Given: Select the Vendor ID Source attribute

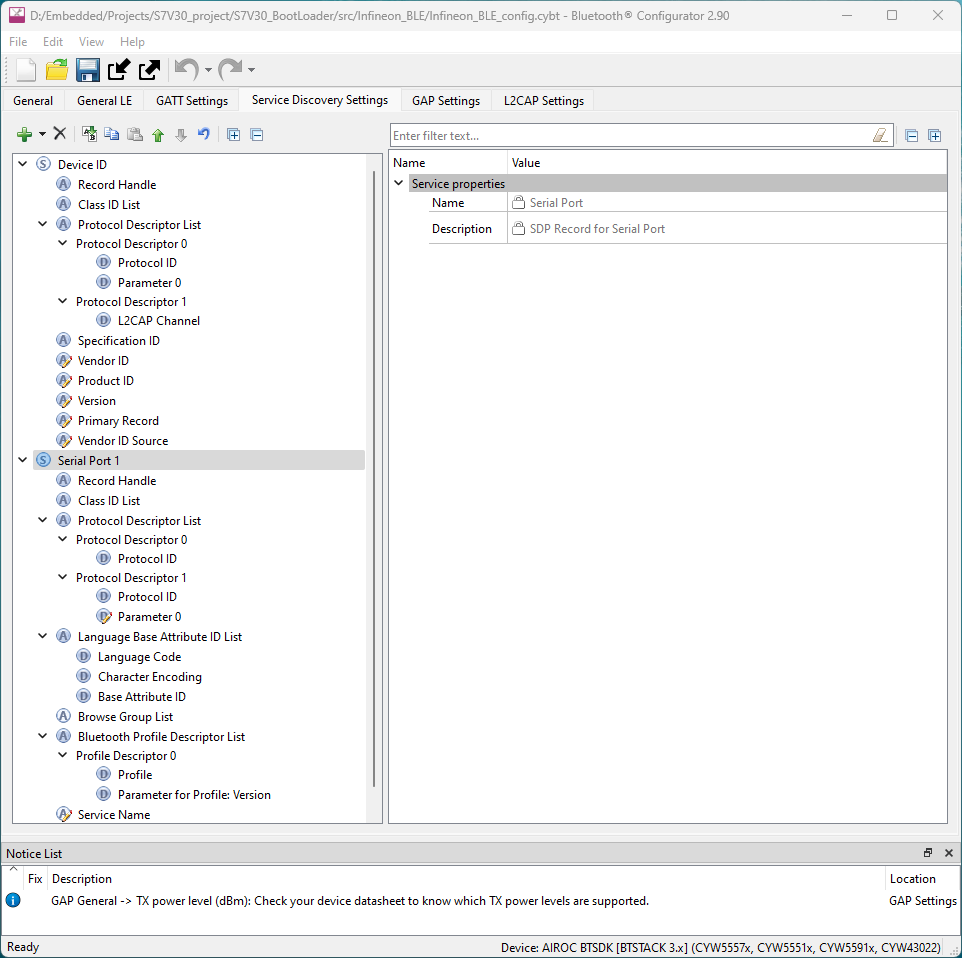Looking at the screenshot, I should click(x=123, y=441).
